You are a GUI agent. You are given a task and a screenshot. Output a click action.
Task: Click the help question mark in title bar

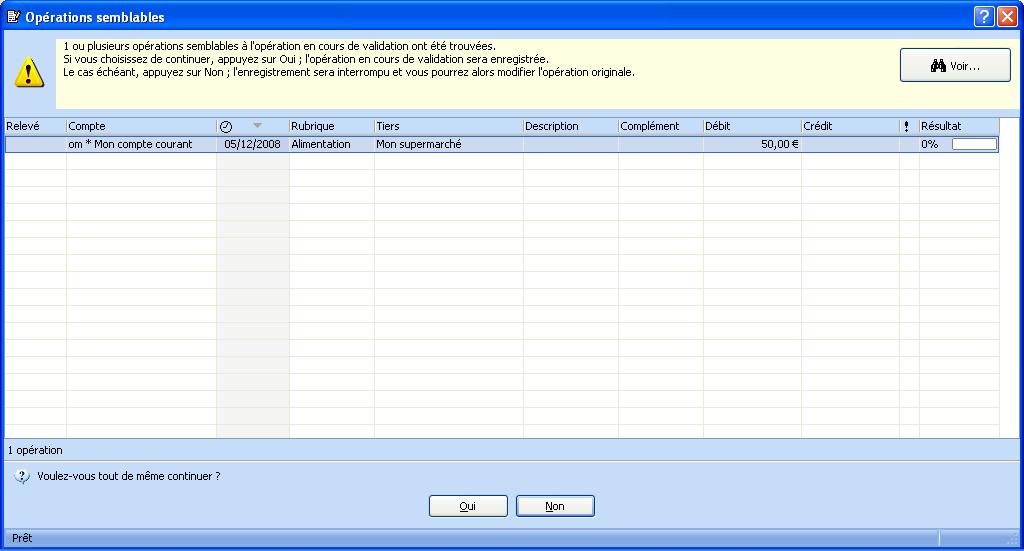coord(983,16)
